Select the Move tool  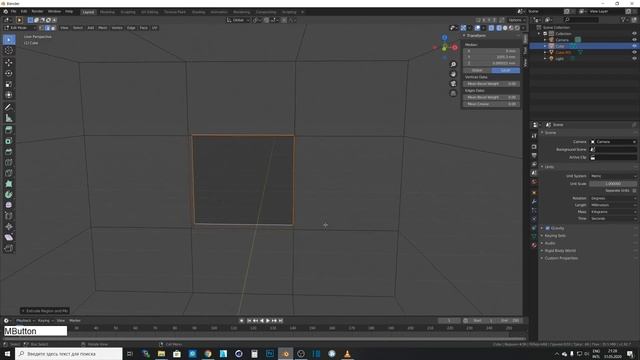pos(9,62)
